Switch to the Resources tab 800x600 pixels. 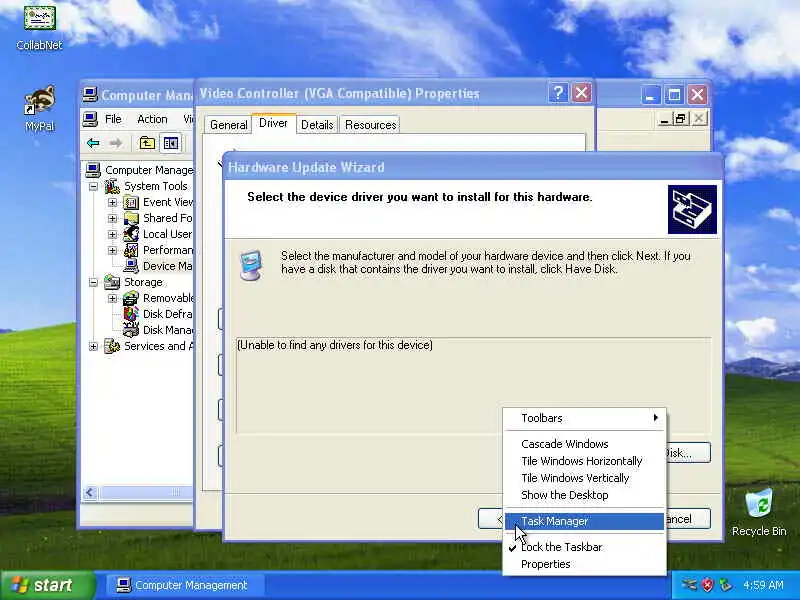(x=370, y=125)
